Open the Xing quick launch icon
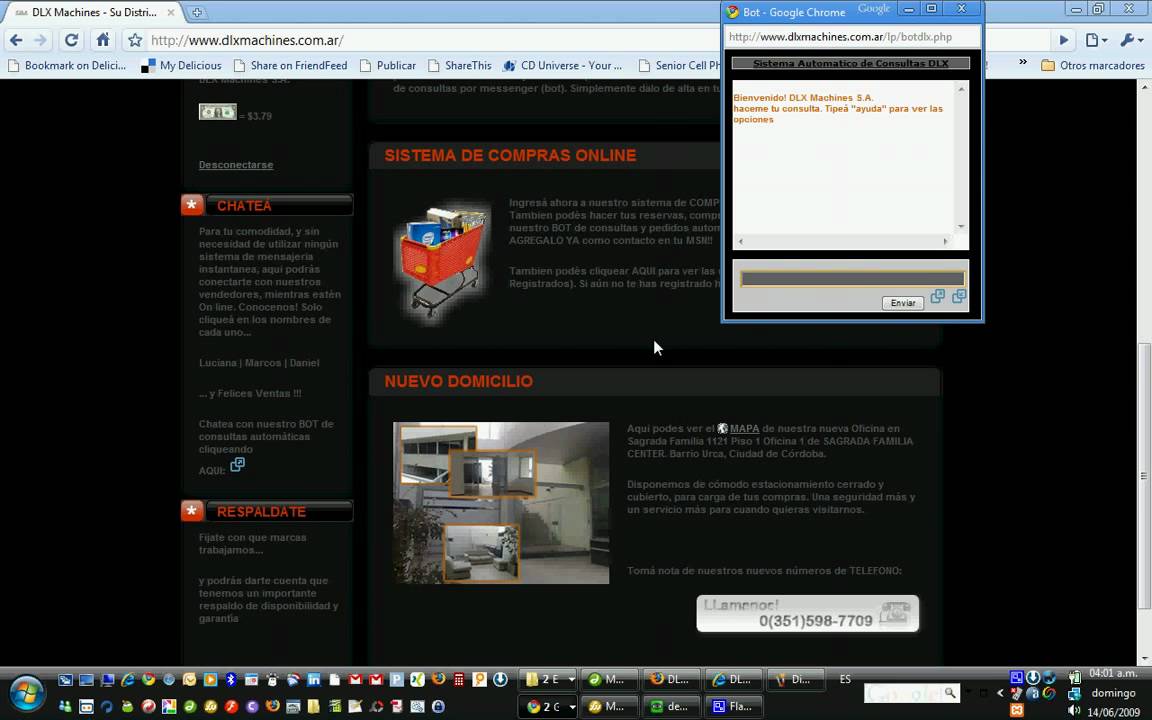1152x720 pixels. pyautogui.click(x=417, y=680)
